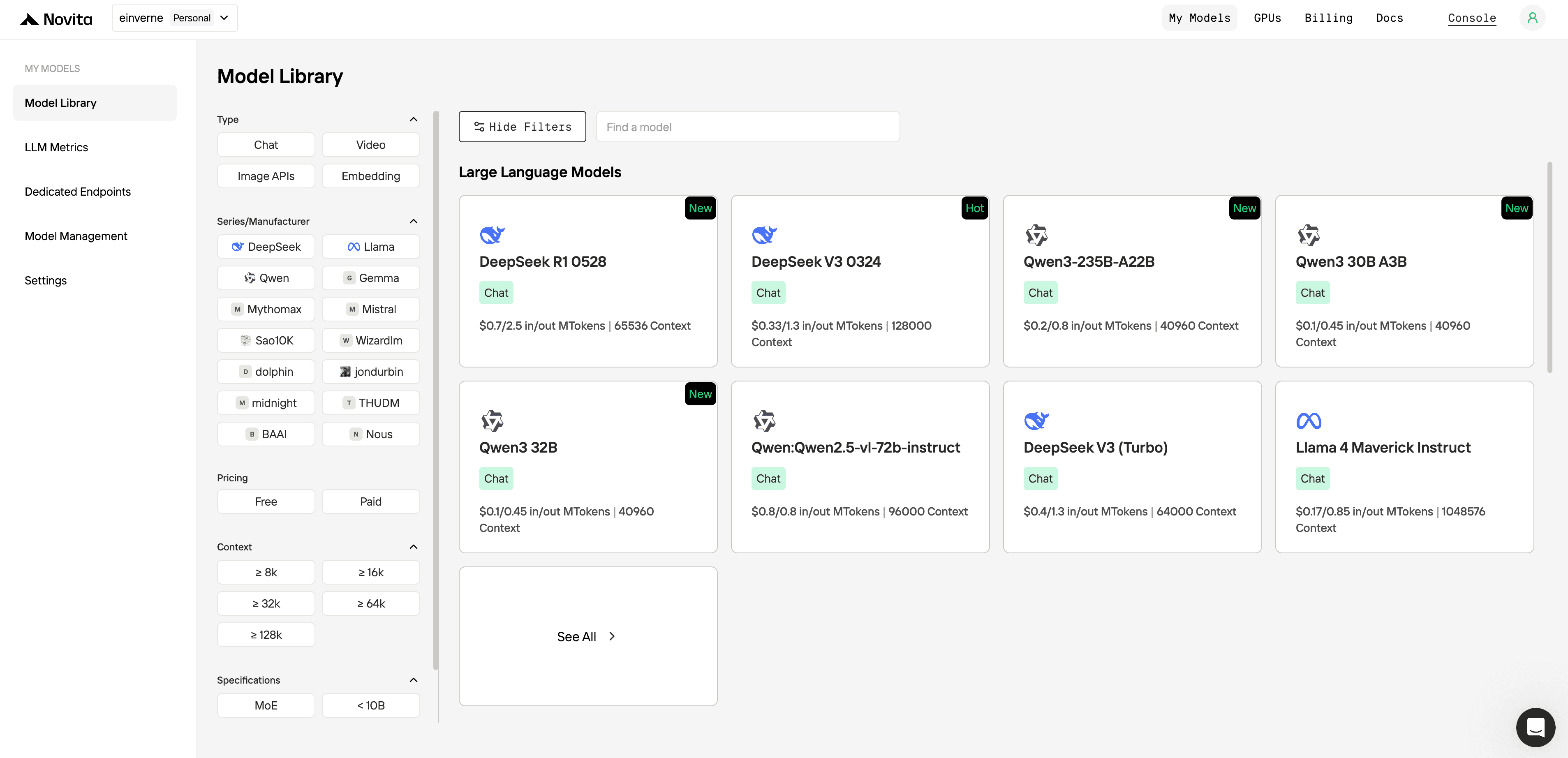
Task: Open the DeepSeek R1 0528 model title
Action: [542, 262]
